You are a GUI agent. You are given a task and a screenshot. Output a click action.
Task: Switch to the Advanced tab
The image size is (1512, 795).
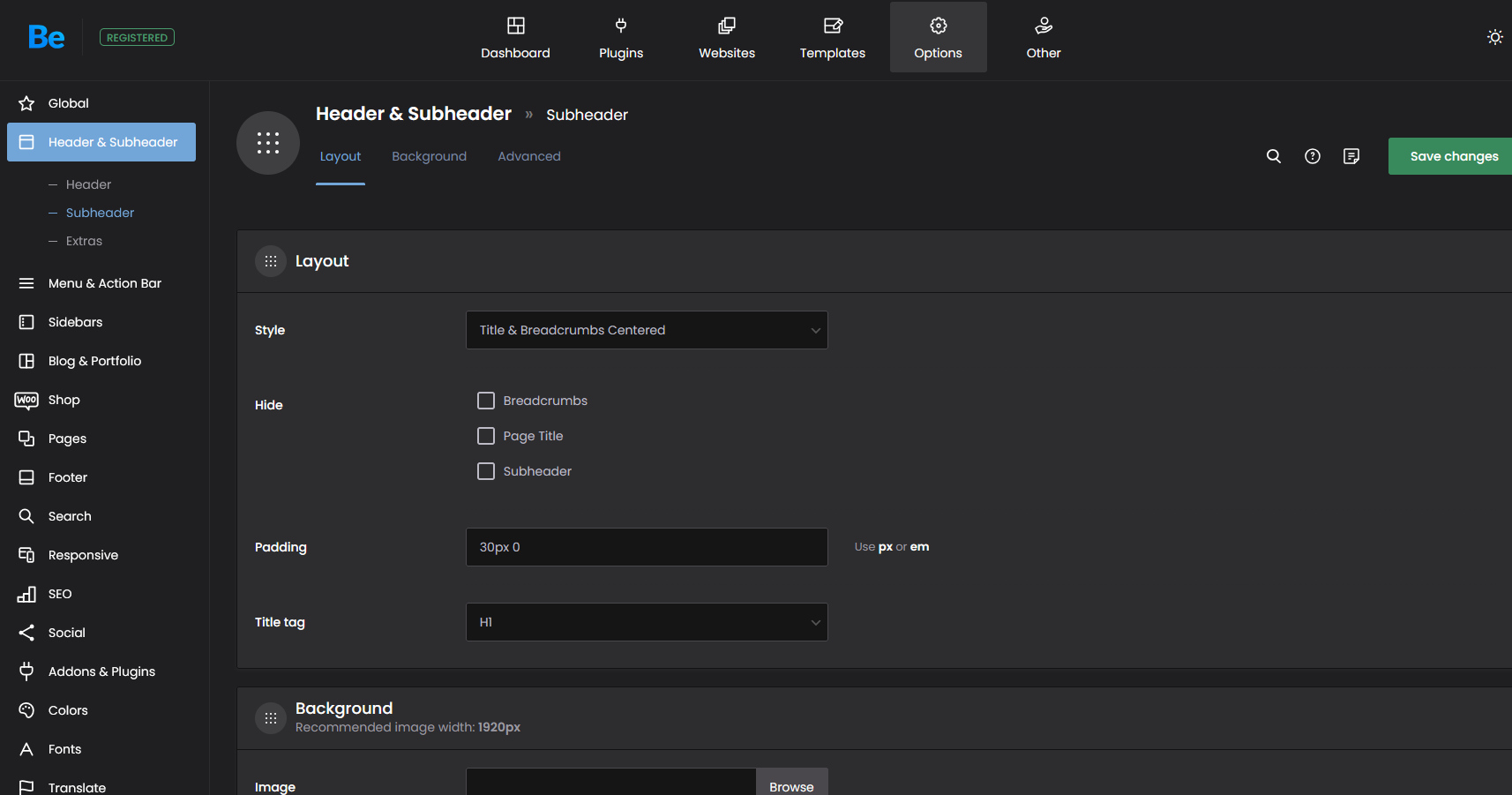pos(529,156)
